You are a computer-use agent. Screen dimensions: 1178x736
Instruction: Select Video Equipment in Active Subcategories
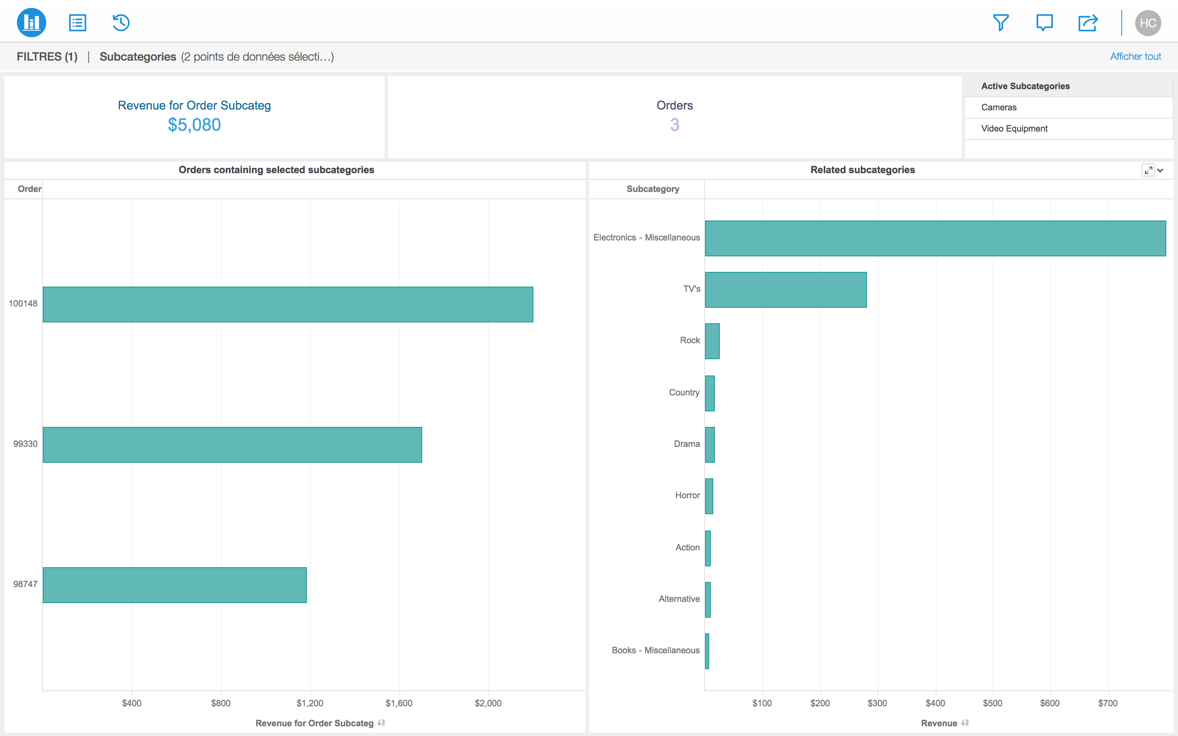point(1068,128)
